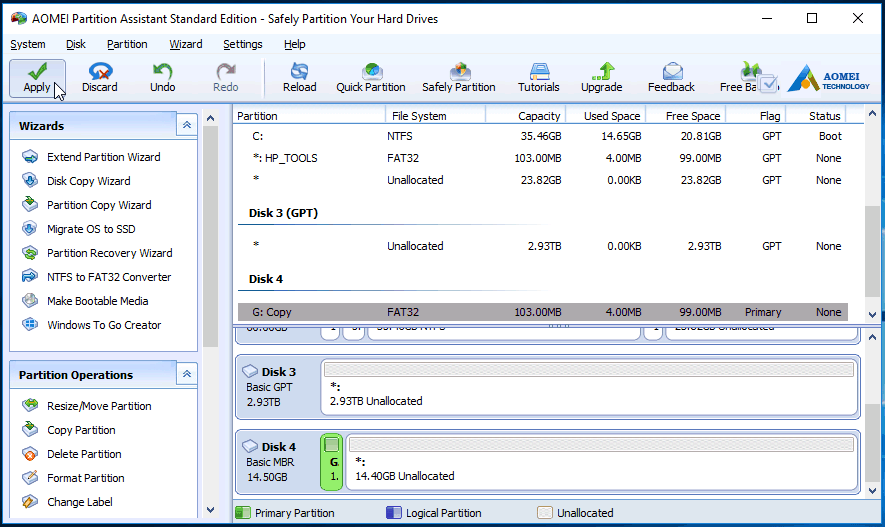Image resolution: width=885 pixels, height=527 pixels.
Task: Open Tutorials from toolbar
Action: 539,78
